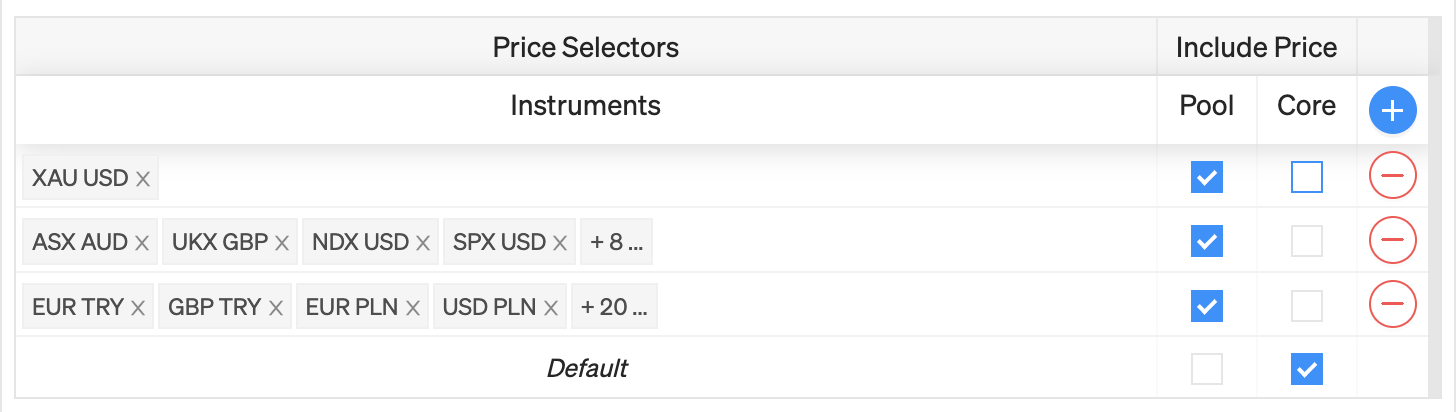
Task: Remove the XAU USD selector row
Action: point(1392,177)
